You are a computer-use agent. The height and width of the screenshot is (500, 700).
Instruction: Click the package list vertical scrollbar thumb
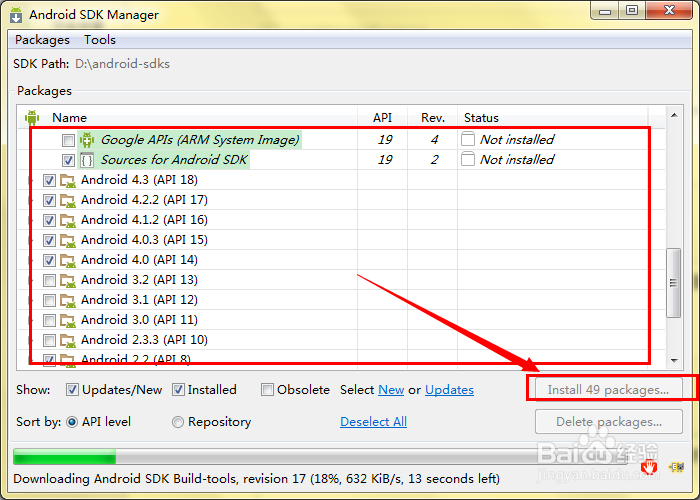coord(673,283)
